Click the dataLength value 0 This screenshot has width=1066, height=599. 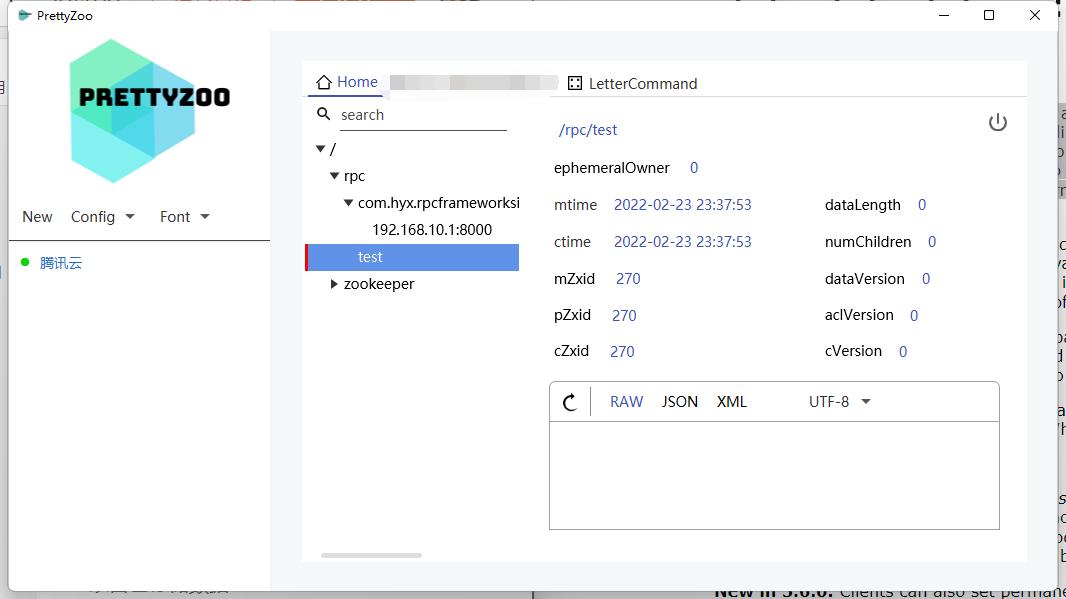pyautogui.click(x=922, y=205)
